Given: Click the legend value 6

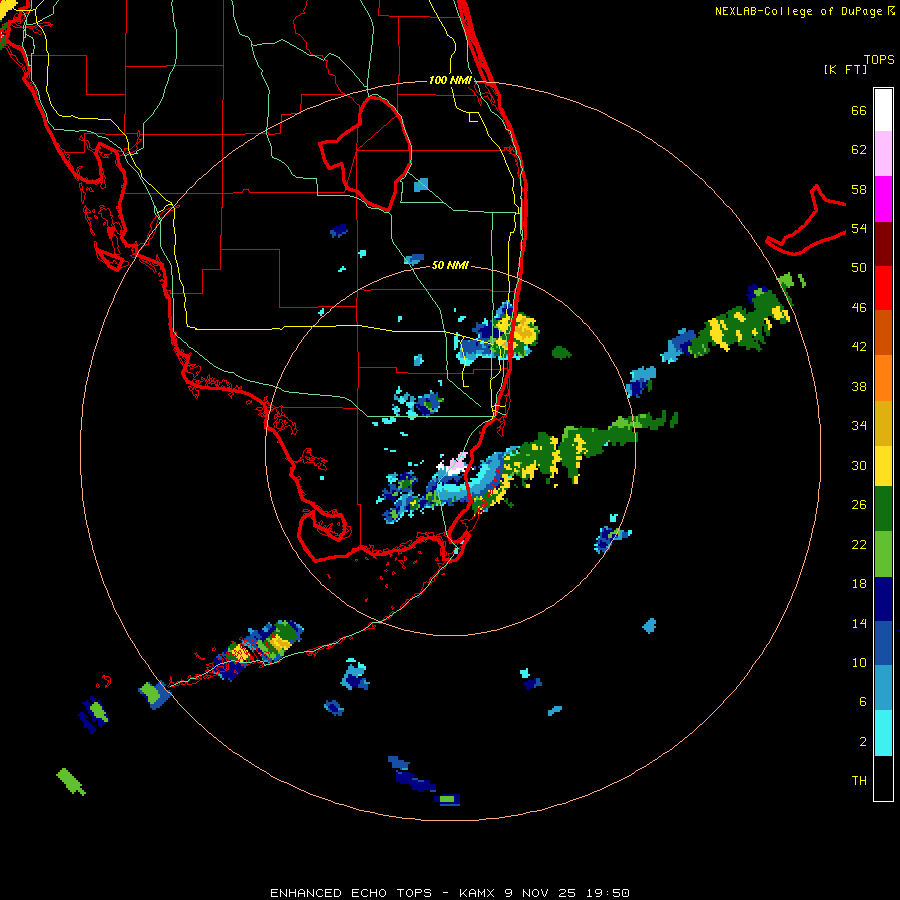Looking at the screenshot, I should [863, 701].
